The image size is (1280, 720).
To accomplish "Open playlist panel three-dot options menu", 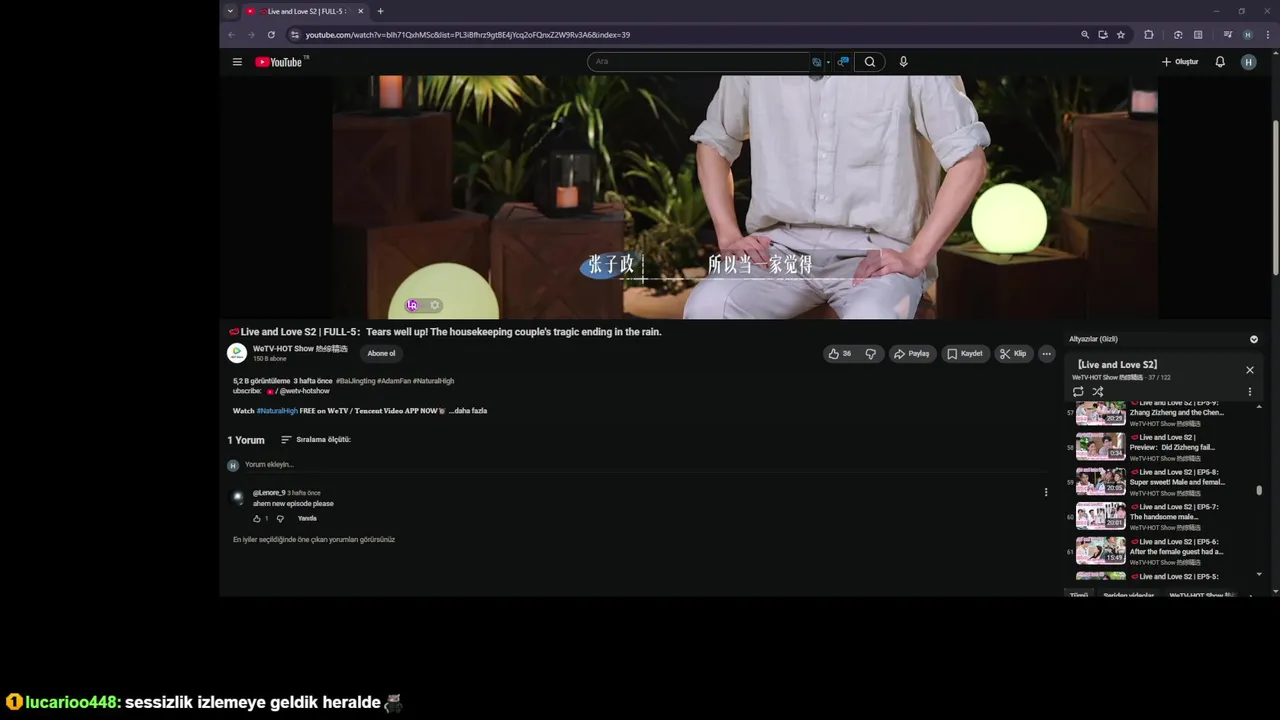I will click(x=1249, y=392).
